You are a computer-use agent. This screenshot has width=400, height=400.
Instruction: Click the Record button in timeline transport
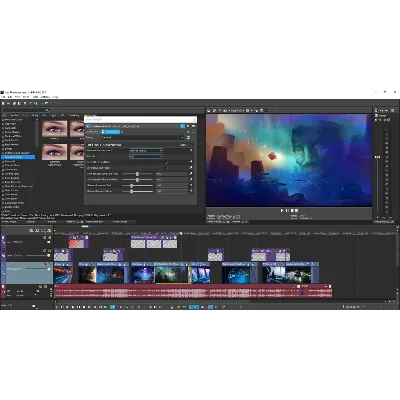(x=57, y=307)
